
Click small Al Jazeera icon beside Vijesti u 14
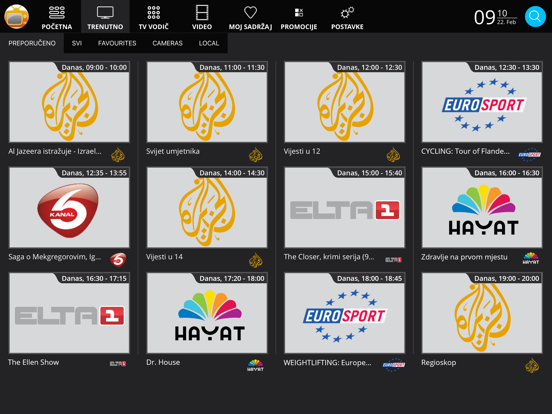click(256, 261)
